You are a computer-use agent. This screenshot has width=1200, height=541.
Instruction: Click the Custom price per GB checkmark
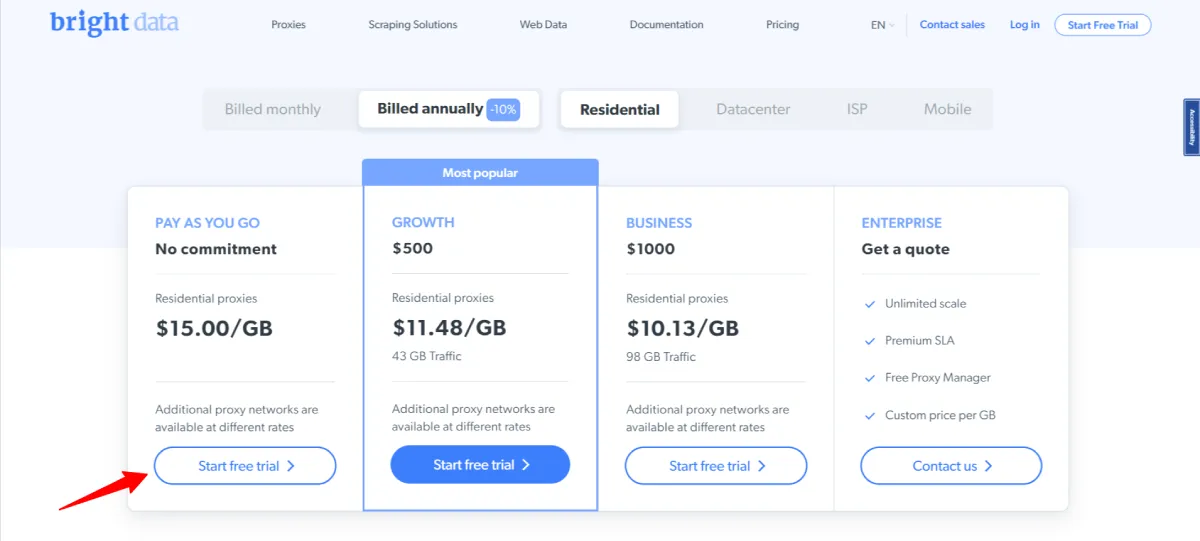870,416
